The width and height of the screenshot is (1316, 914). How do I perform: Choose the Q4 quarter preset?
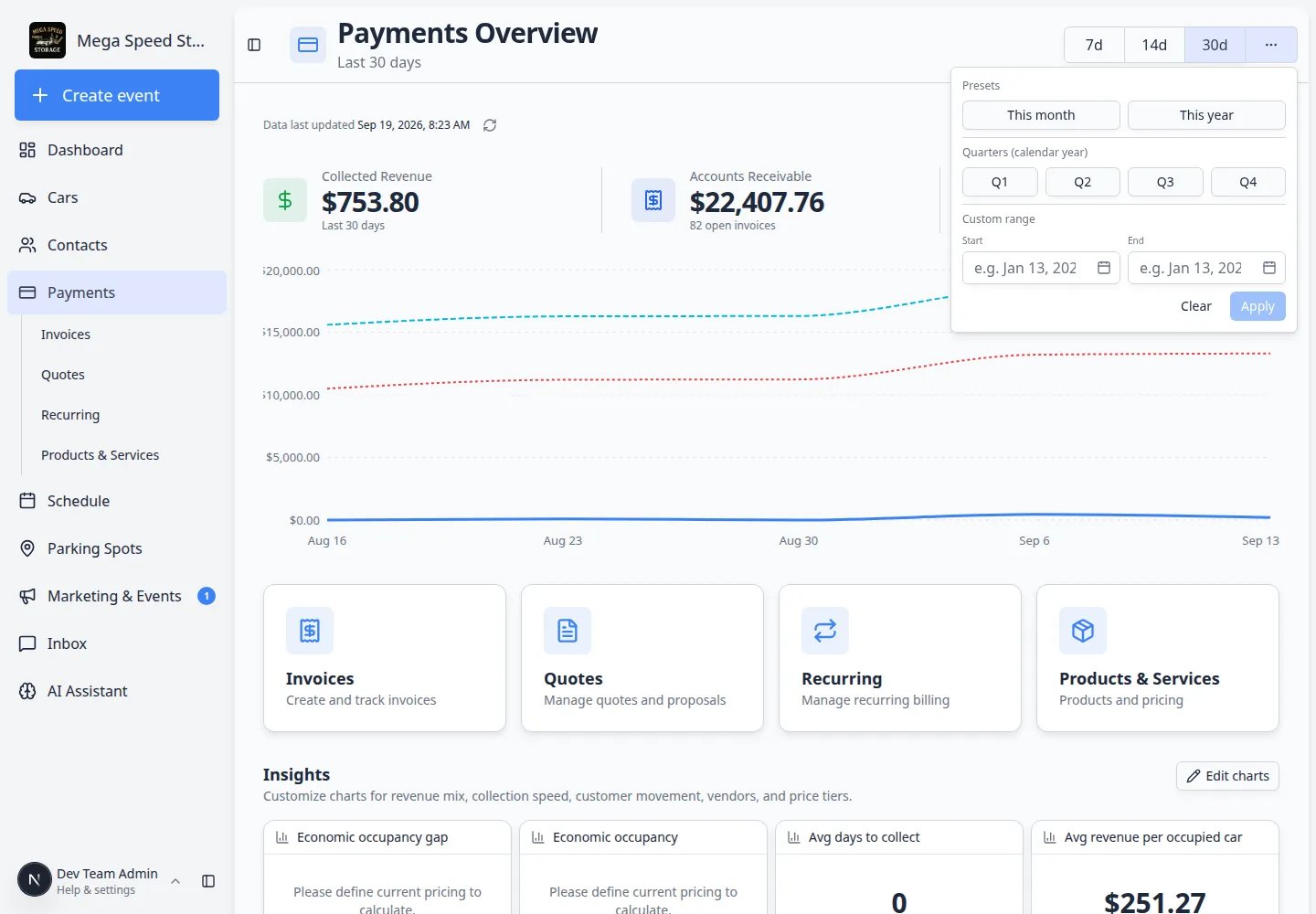pyautogui.click(x=1248, y=182)
